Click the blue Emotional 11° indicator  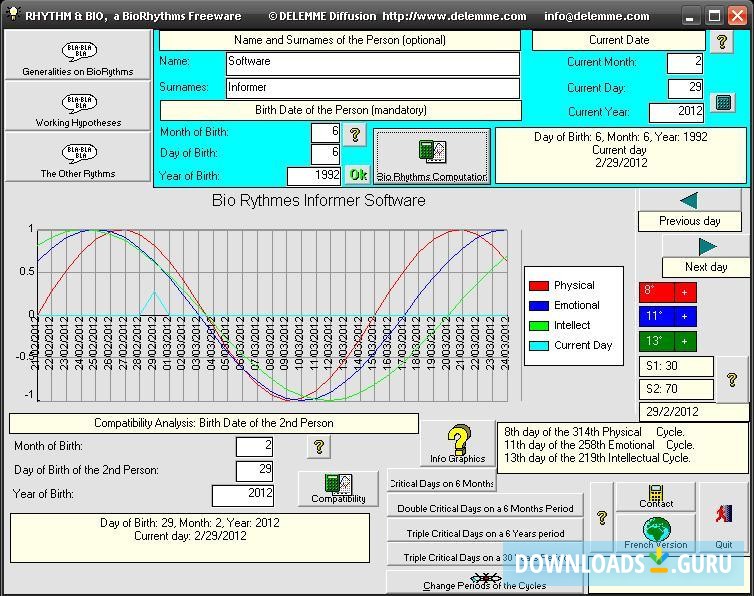(667, 316)
